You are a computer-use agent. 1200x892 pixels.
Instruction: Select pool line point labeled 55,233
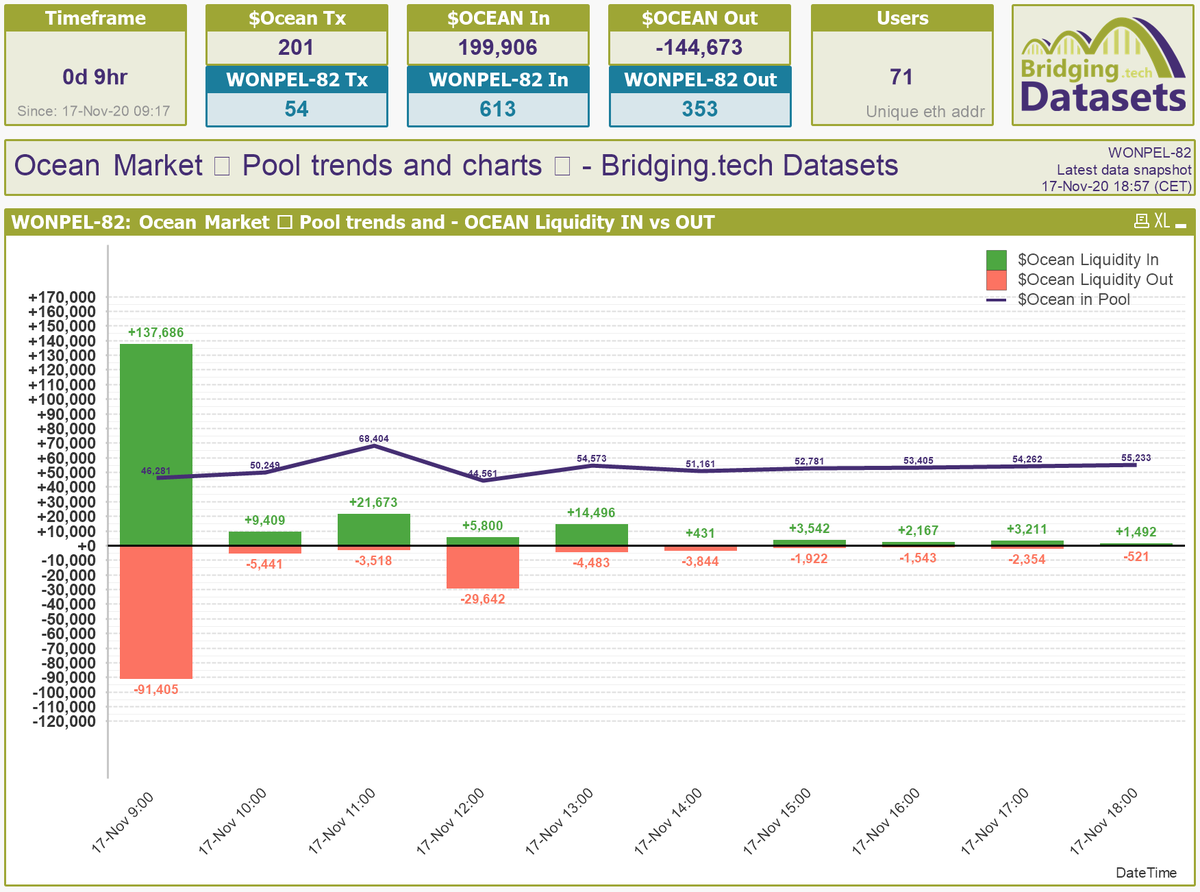[x=1136, y=464]
